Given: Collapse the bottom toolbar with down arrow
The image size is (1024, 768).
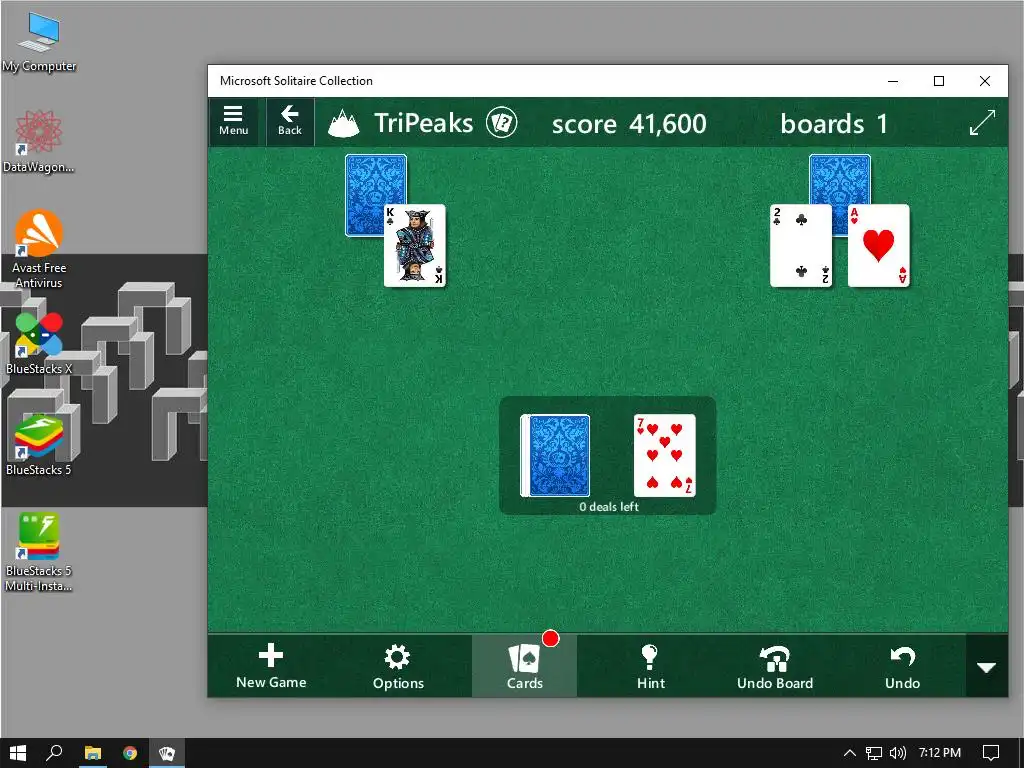Looking at the screenshot, I should (987, 667).
